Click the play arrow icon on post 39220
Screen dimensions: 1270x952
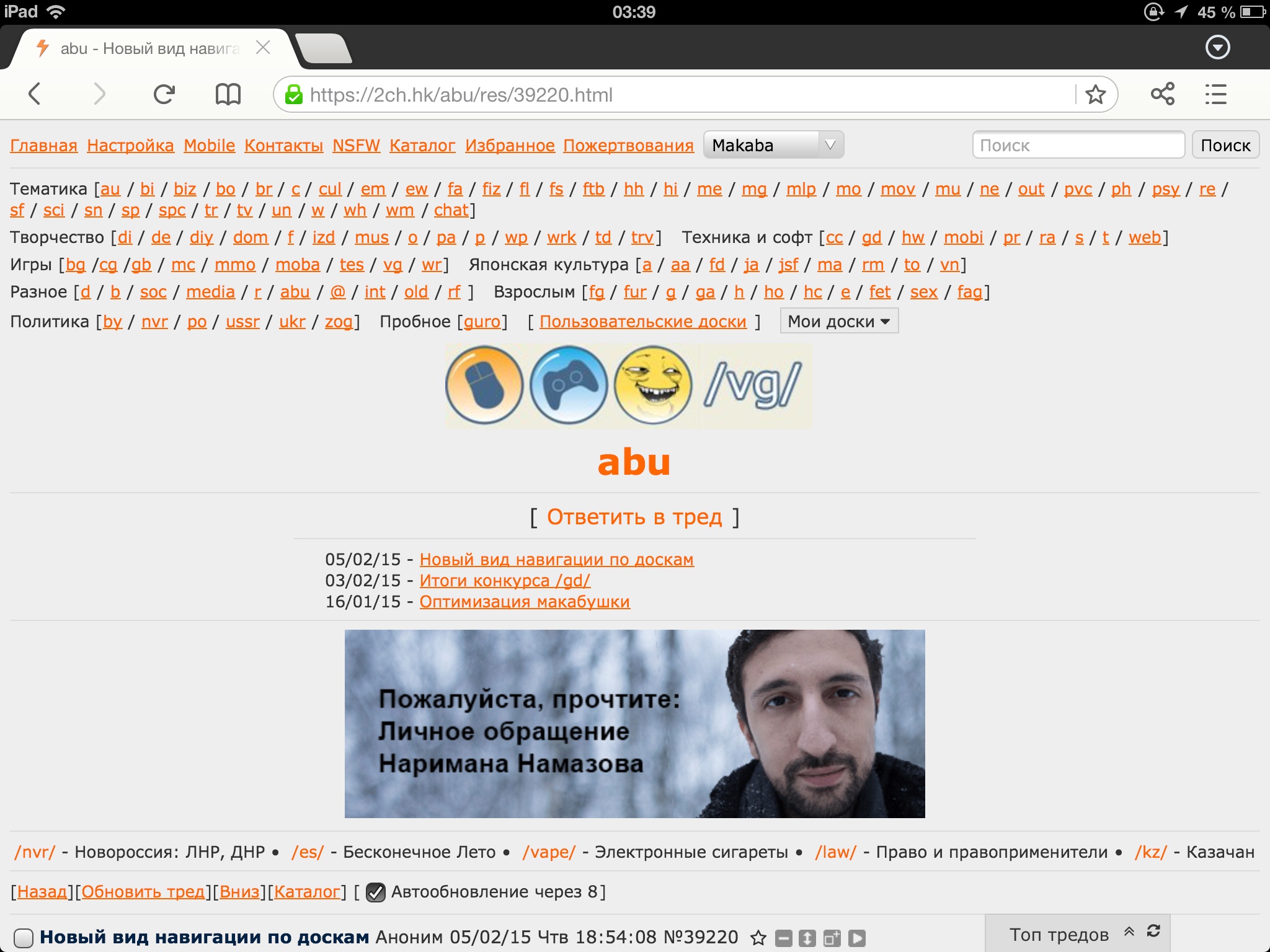[x=857, y=938]
